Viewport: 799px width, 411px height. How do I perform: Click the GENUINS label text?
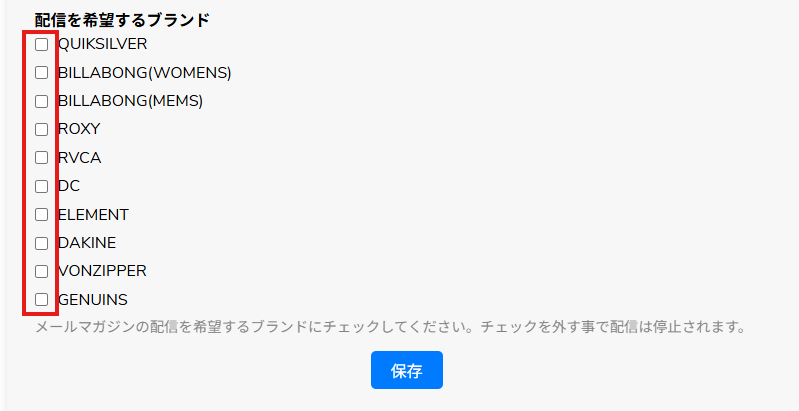point(93,299)
